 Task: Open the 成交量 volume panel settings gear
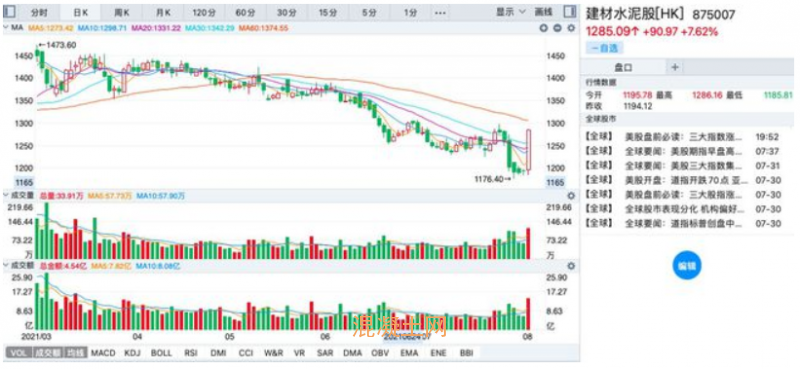click(x=571, y=195)
